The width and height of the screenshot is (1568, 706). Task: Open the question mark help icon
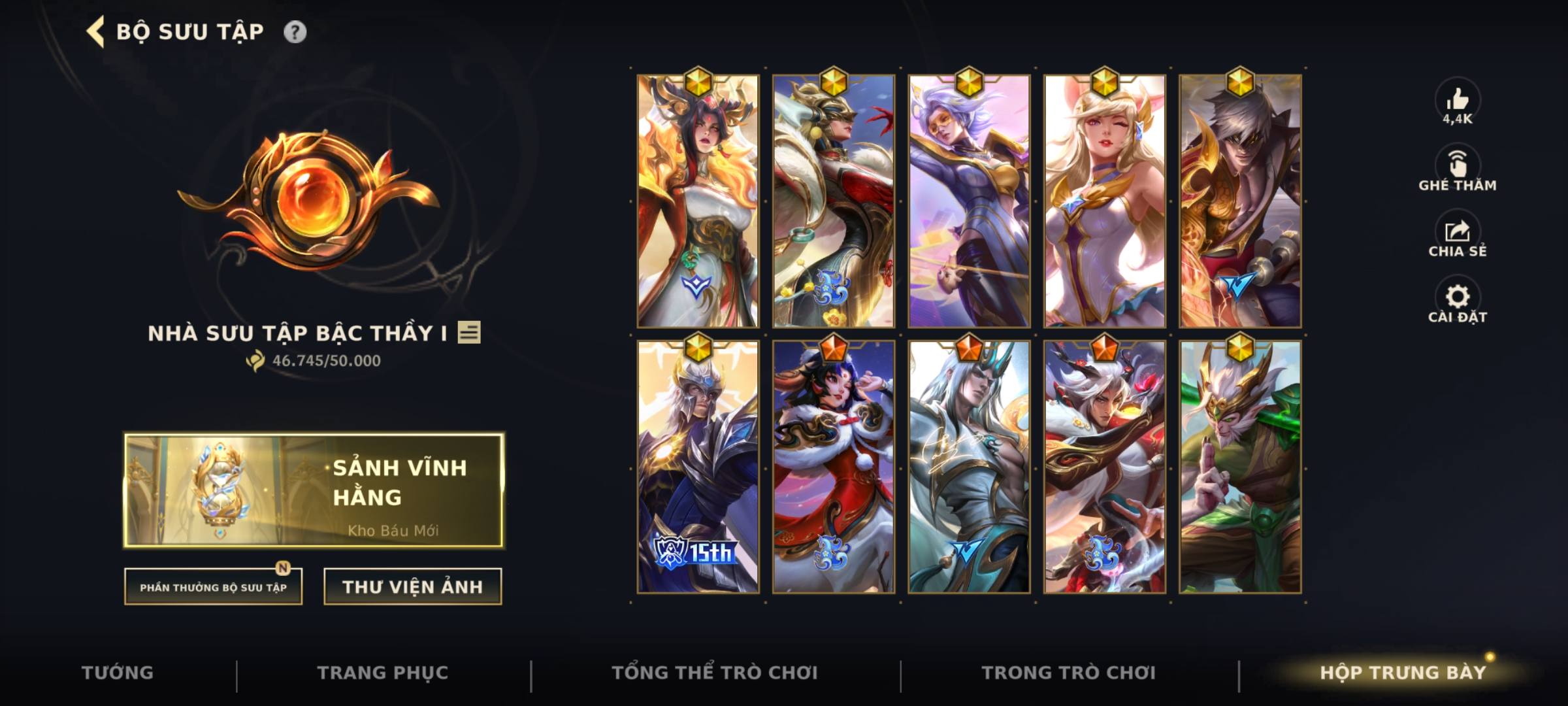[295, 32]
